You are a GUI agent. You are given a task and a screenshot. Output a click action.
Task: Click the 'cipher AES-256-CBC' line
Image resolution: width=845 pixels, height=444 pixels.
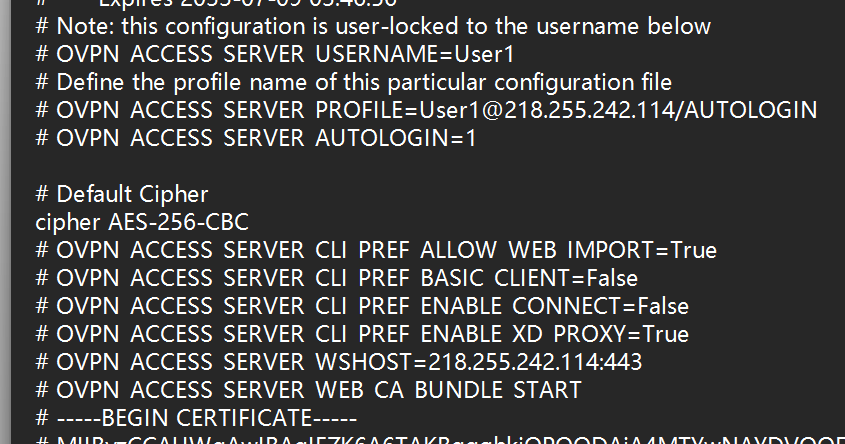142,223
